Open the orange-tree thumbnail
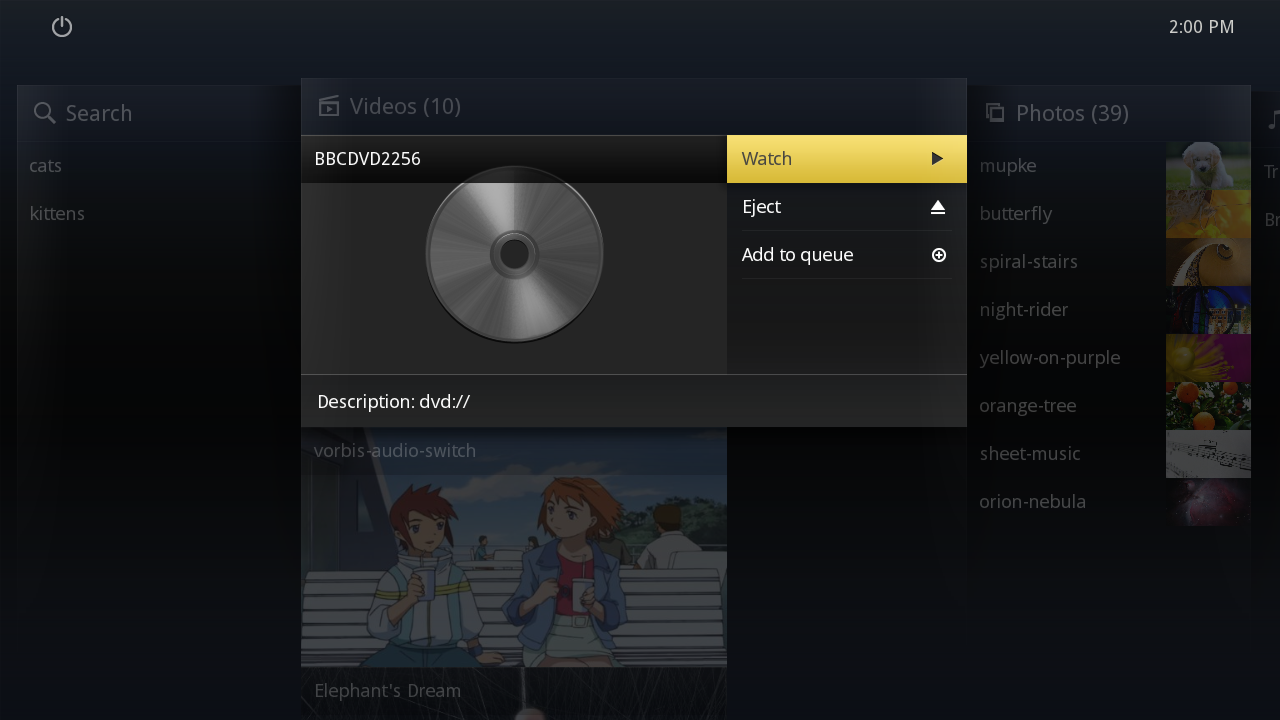The image size is (1280, 720). click(1208, 406)
